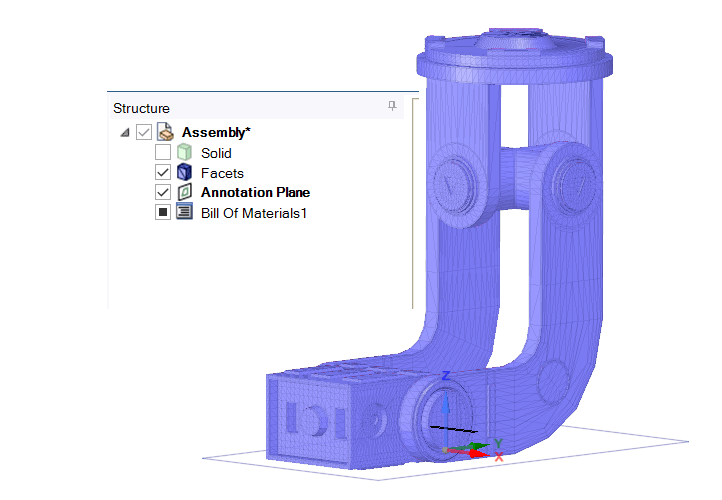Hide the Annotation Plane via its checkbox
The width and height of the screenshot is (722, 500).
tap(163, 192)
